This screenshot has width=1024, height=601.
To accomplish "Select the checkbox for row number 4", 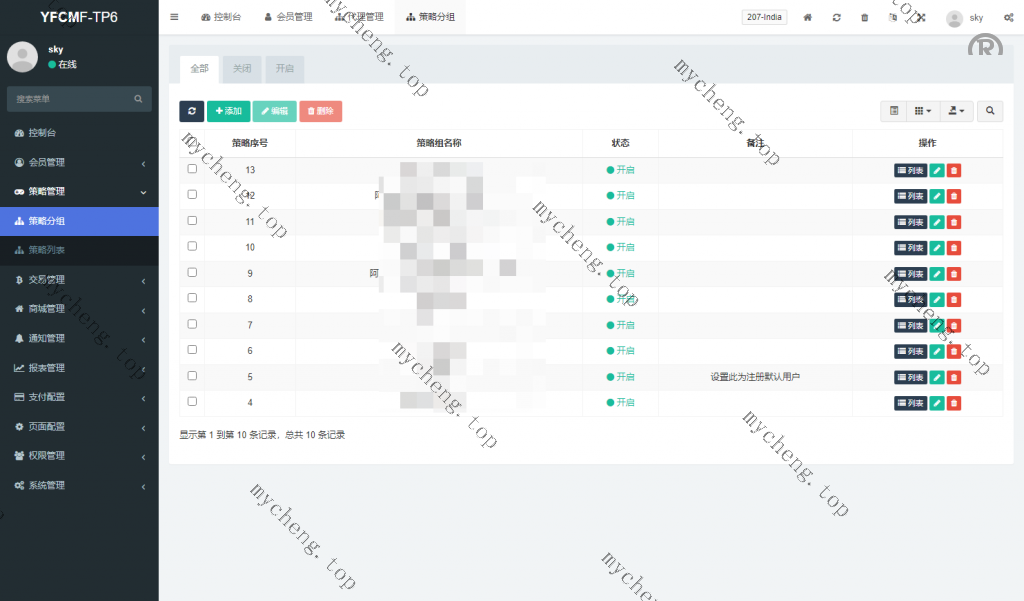I will click(x=192, y=401).
